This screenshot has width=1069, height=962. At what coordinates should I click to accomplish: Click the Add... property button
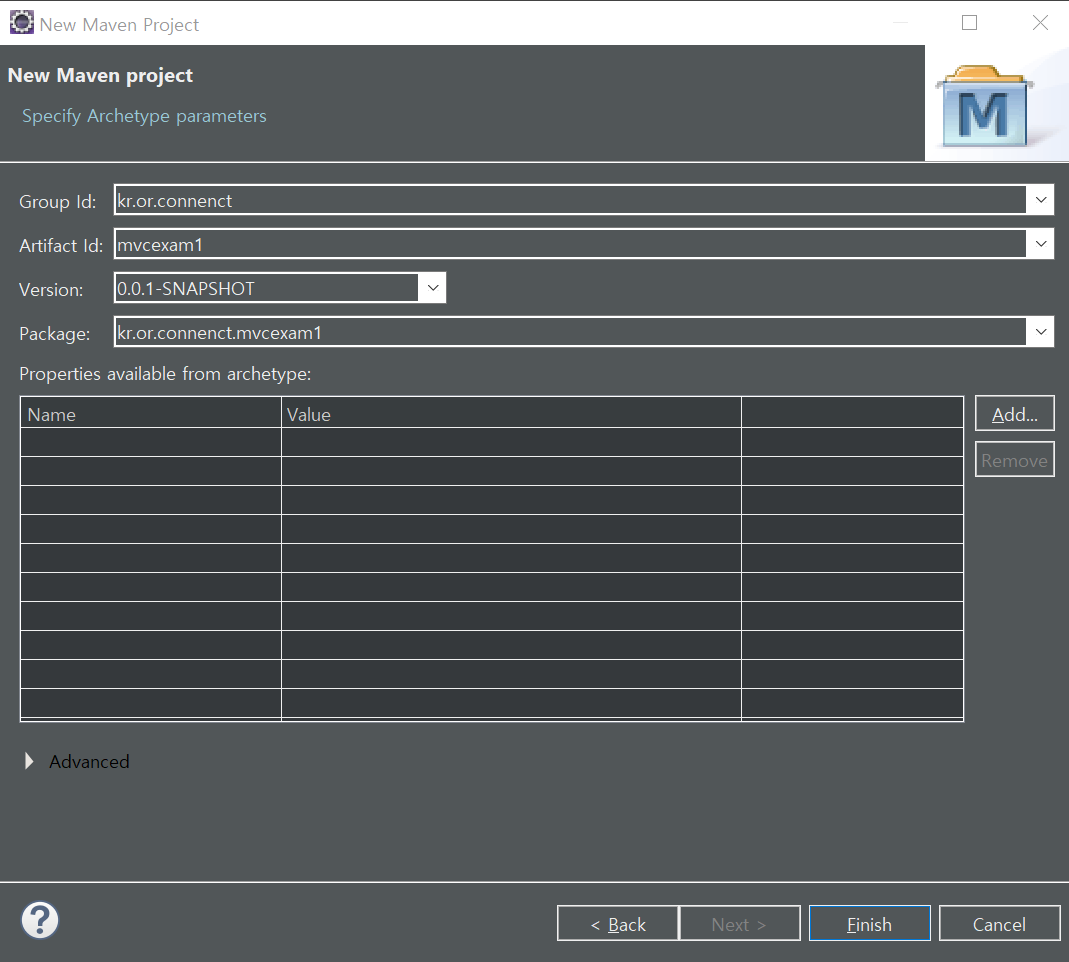tap(1014, 413)
